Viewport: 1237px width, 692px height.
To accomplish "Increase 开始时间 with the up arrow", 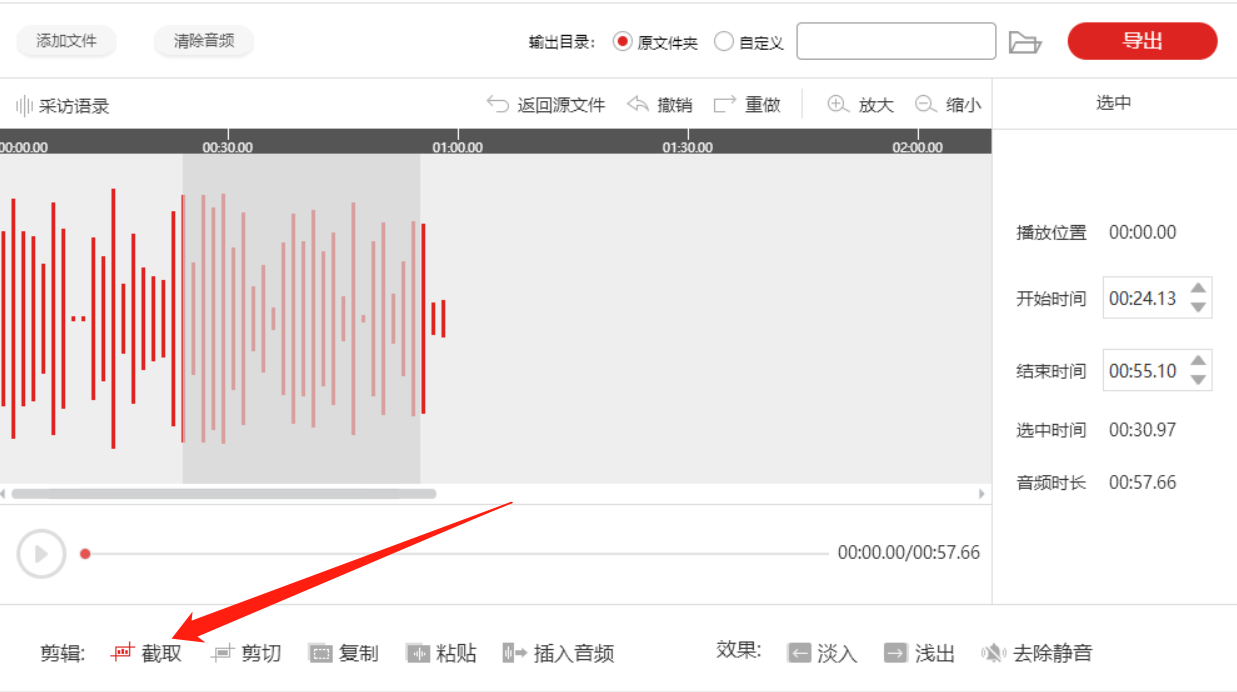I will 1198,288.
